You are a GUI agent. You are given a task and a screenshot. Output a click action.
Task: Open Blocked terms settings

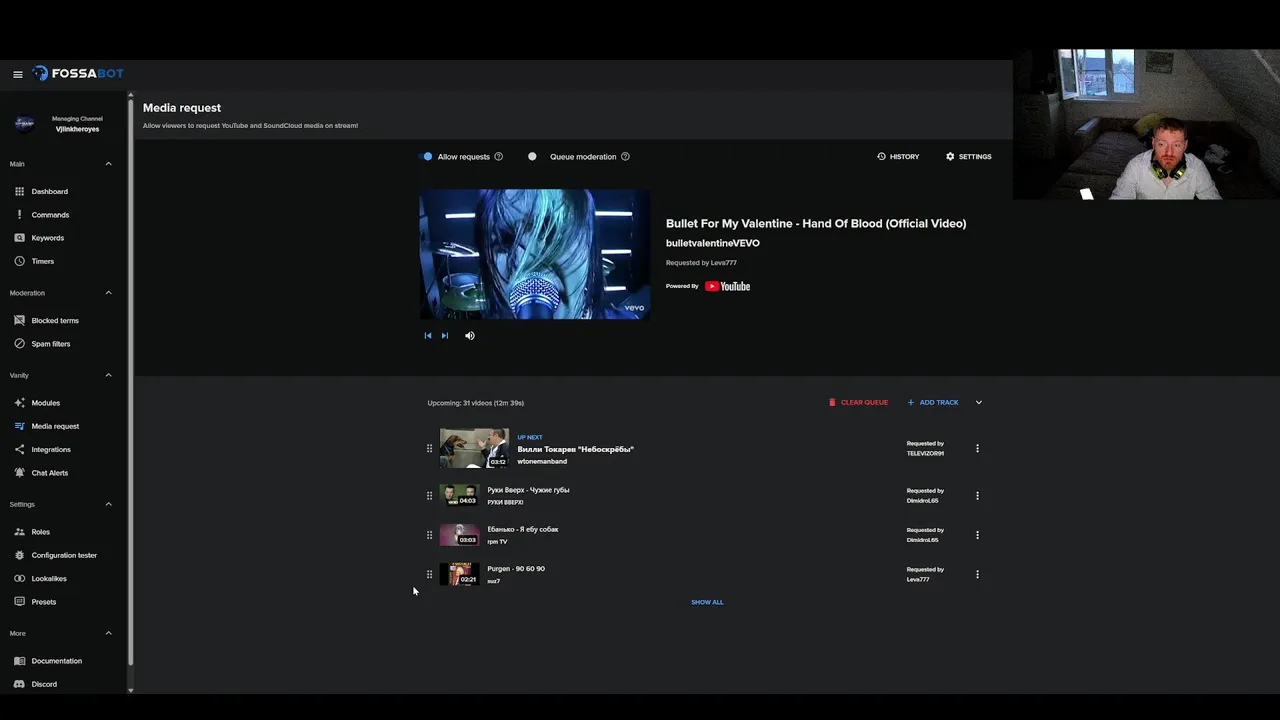55,320
